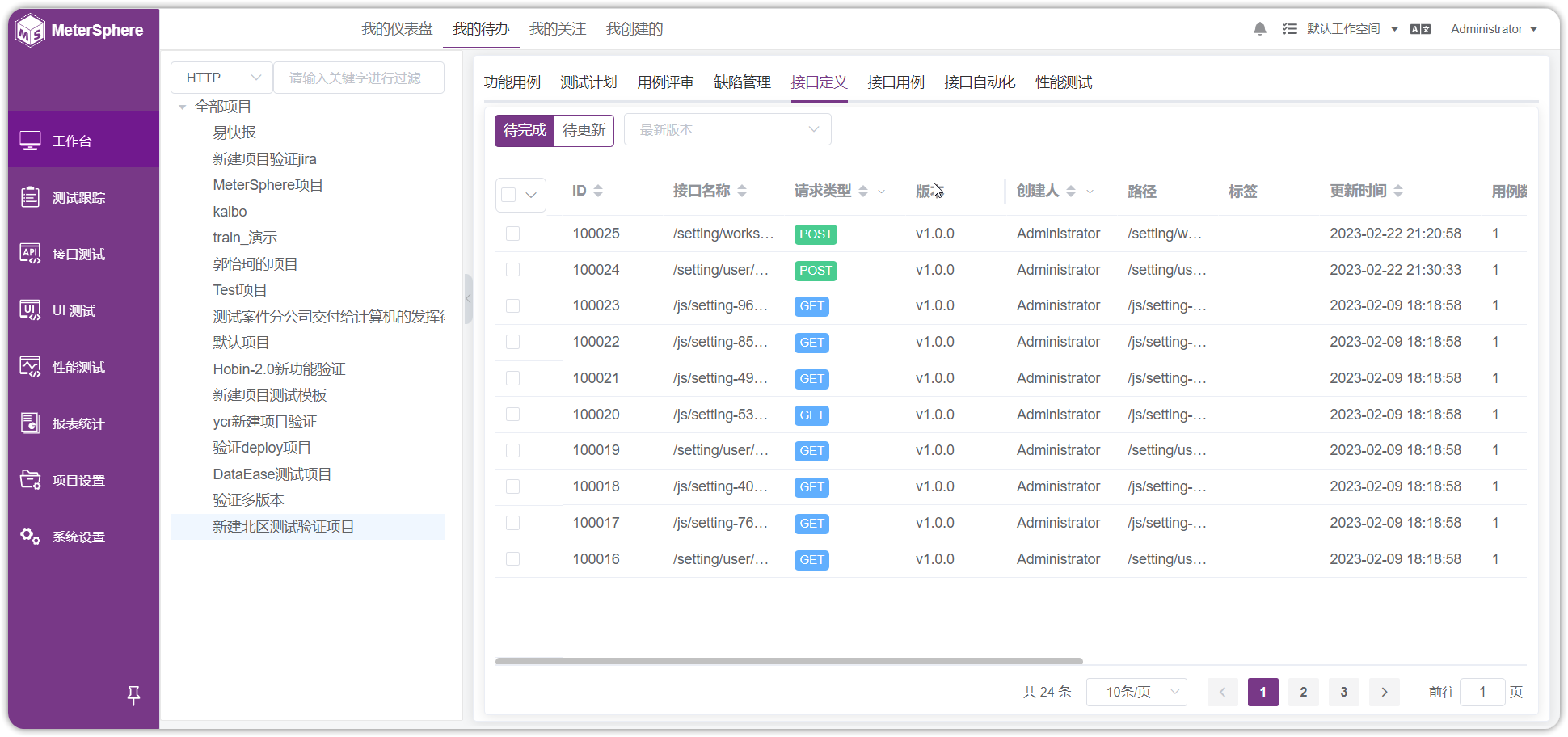Viewport: 1568px width, 737px height.
Task: Open 接口测试 API testing module
Action: coord(79,254)
